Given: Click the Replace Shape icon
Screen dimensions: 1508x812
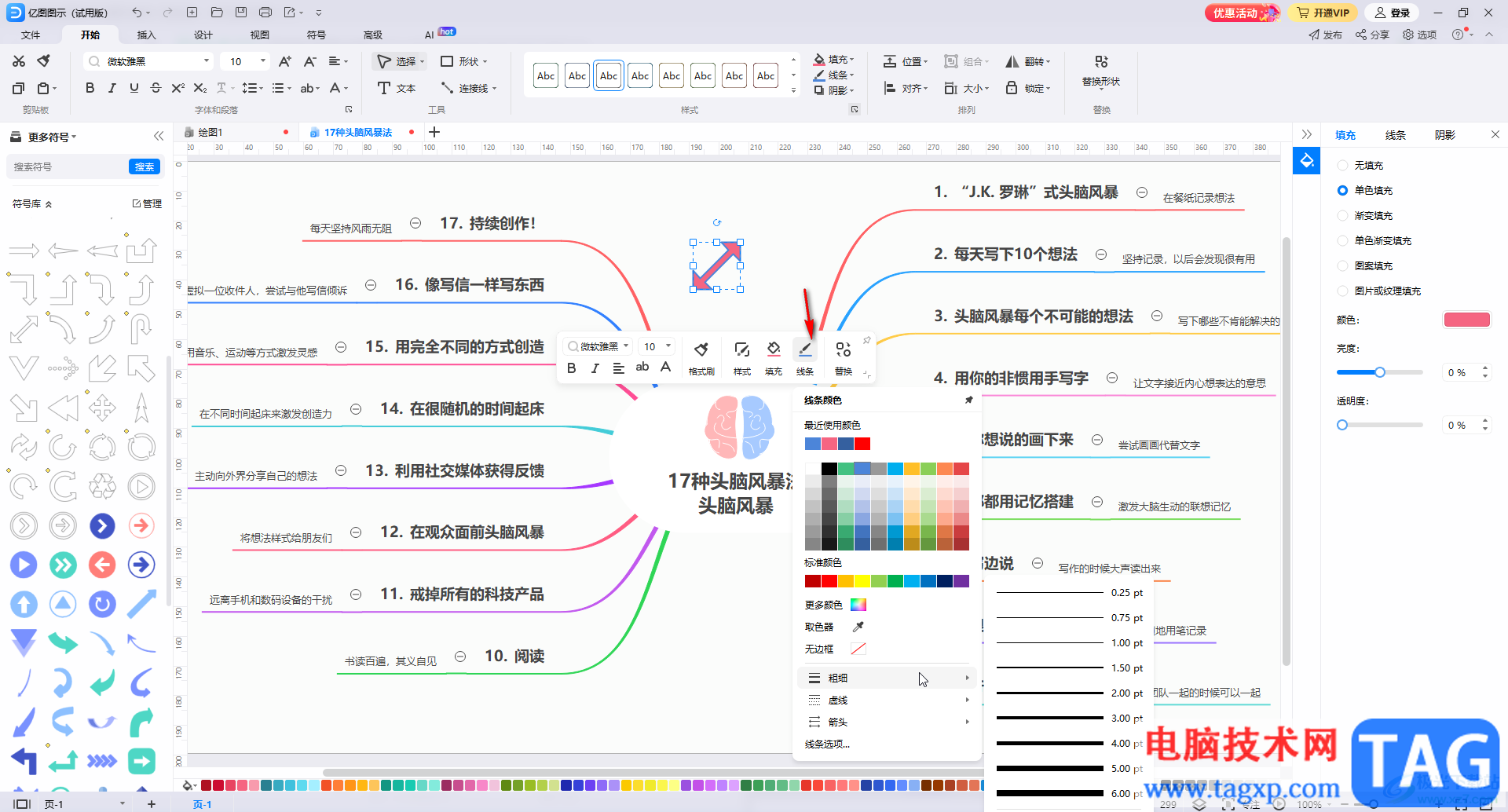Looking at the screenshot, I should pyautogui.click(x=1101, y=62).
